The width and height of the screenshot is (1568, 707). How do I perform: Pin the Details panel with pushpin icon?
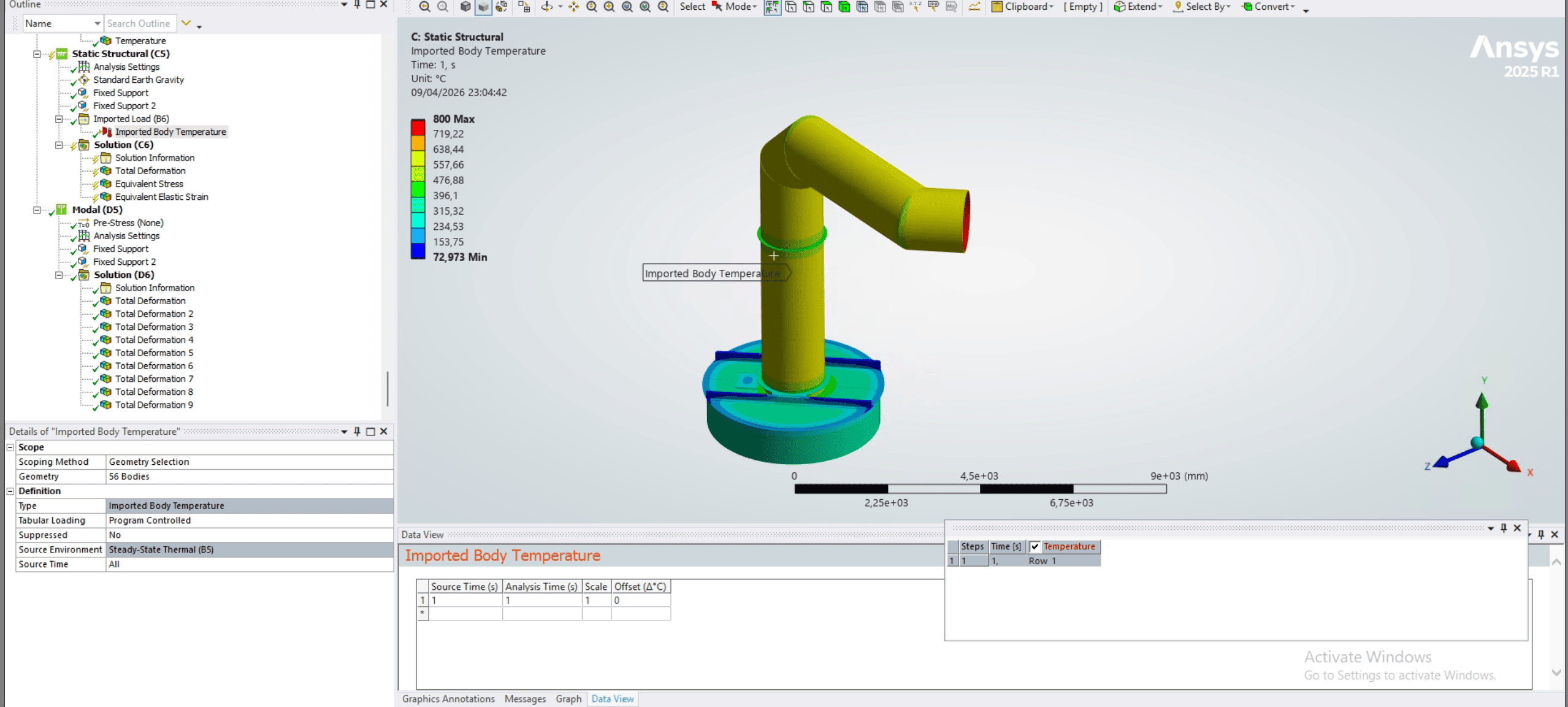click(x=357, y=432)
